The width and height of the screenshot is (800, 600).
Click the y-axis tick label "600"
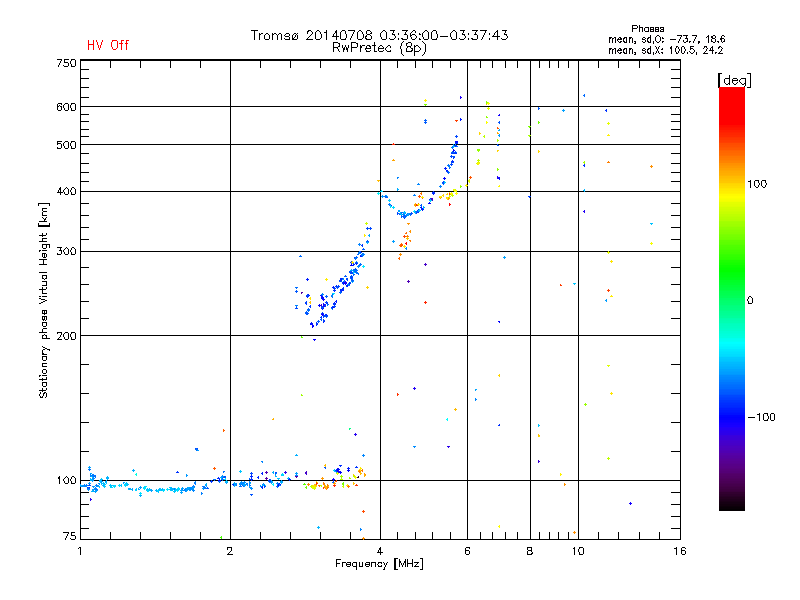pyautogui.click(x=67, y=107)
